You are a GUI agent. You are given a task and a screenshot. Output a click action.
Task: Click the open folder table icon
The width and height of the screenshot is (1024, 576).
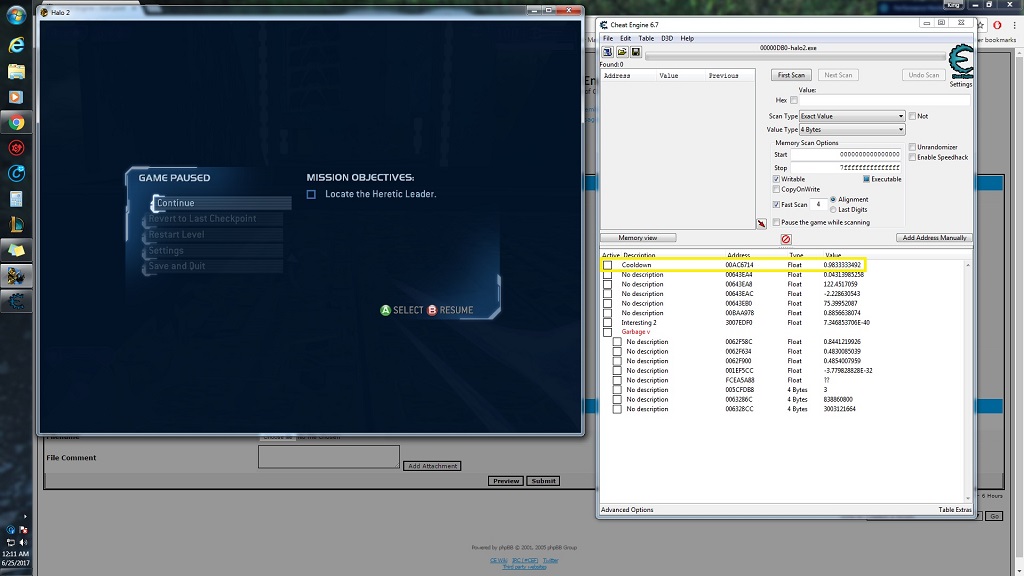[x=621, y=51]
